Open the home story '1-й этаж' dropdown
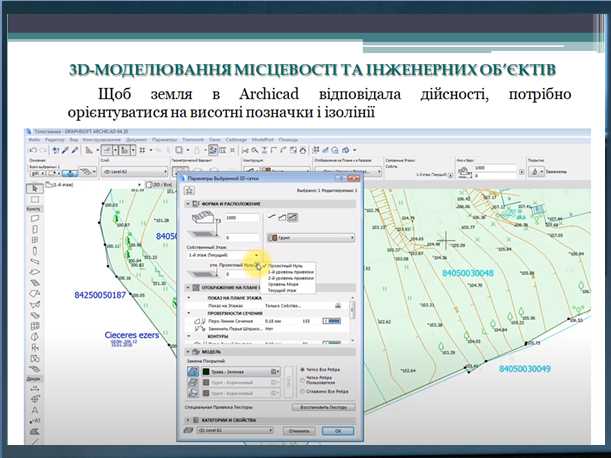The width and height of the screenshot is (611, 458). point(223,255)
